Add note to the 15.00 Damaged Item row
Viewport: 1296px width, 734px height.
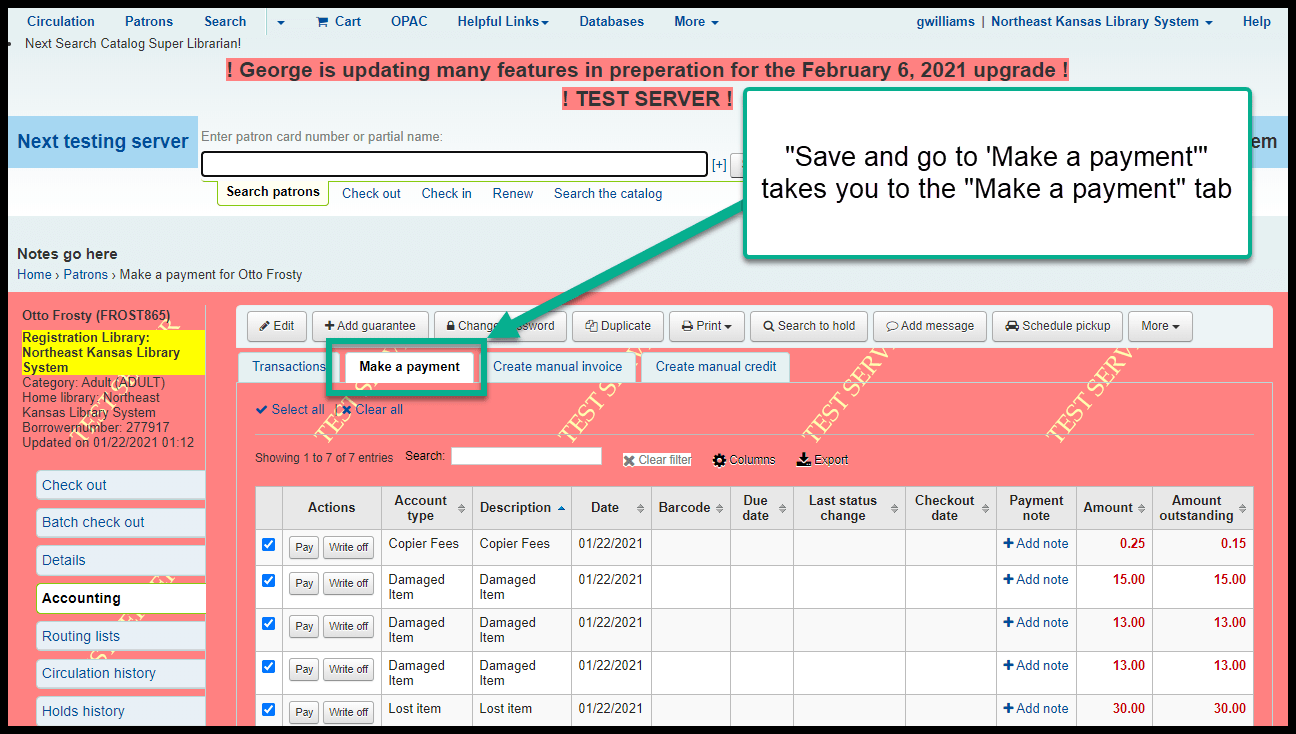click(1036, 580)
